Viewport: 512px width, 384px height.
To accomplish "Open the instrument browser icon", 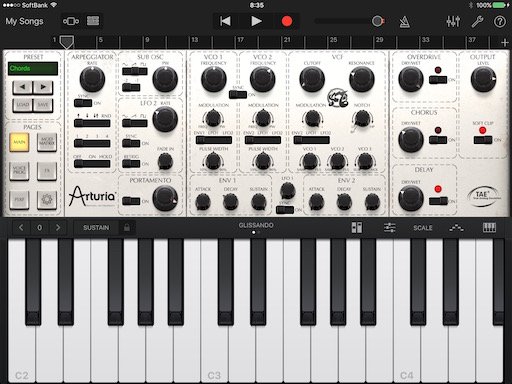I will (71, 21).
